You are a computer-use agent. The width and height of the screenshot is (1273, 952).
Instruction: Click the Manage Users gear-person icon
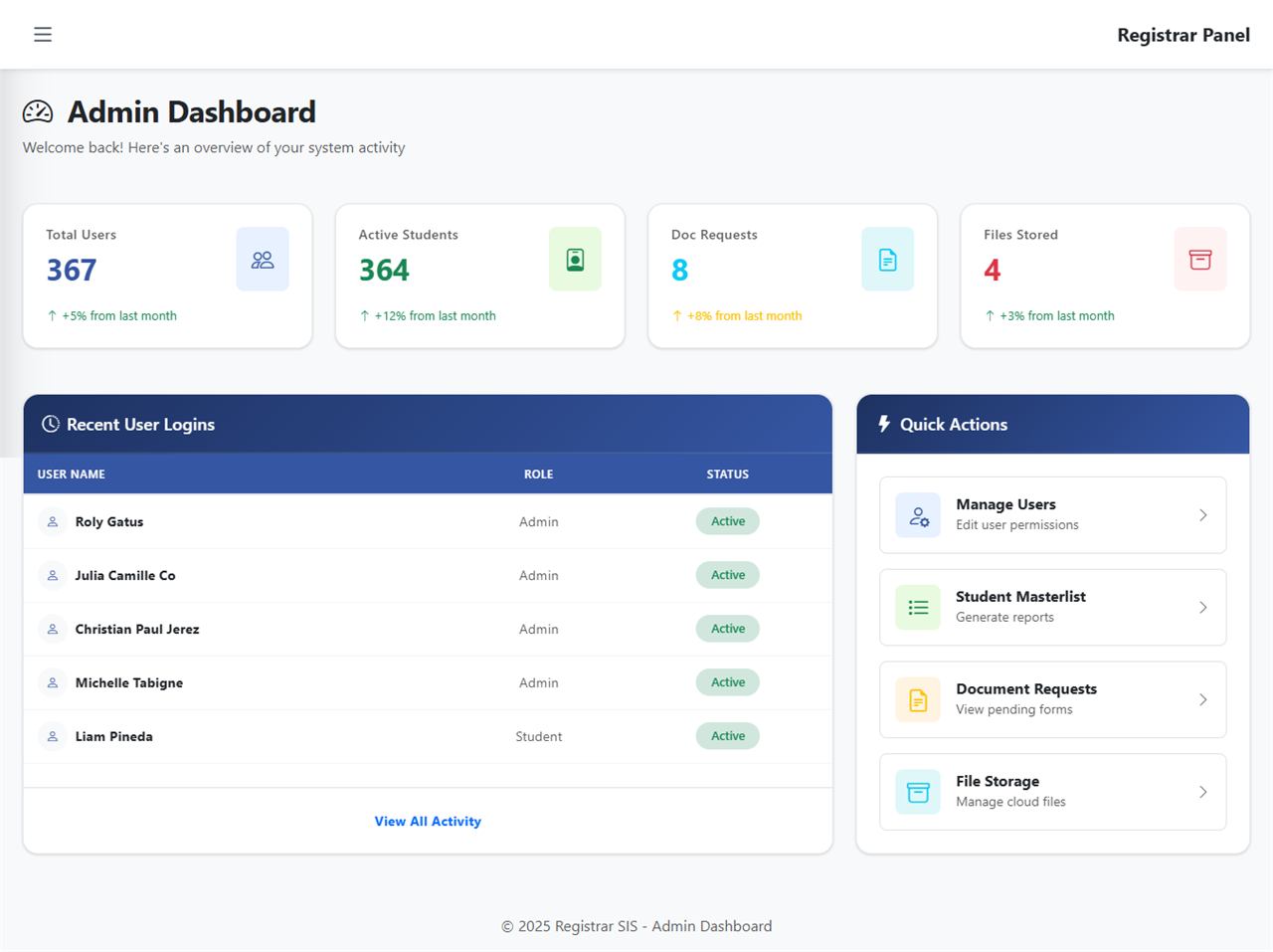click(918, 515)
